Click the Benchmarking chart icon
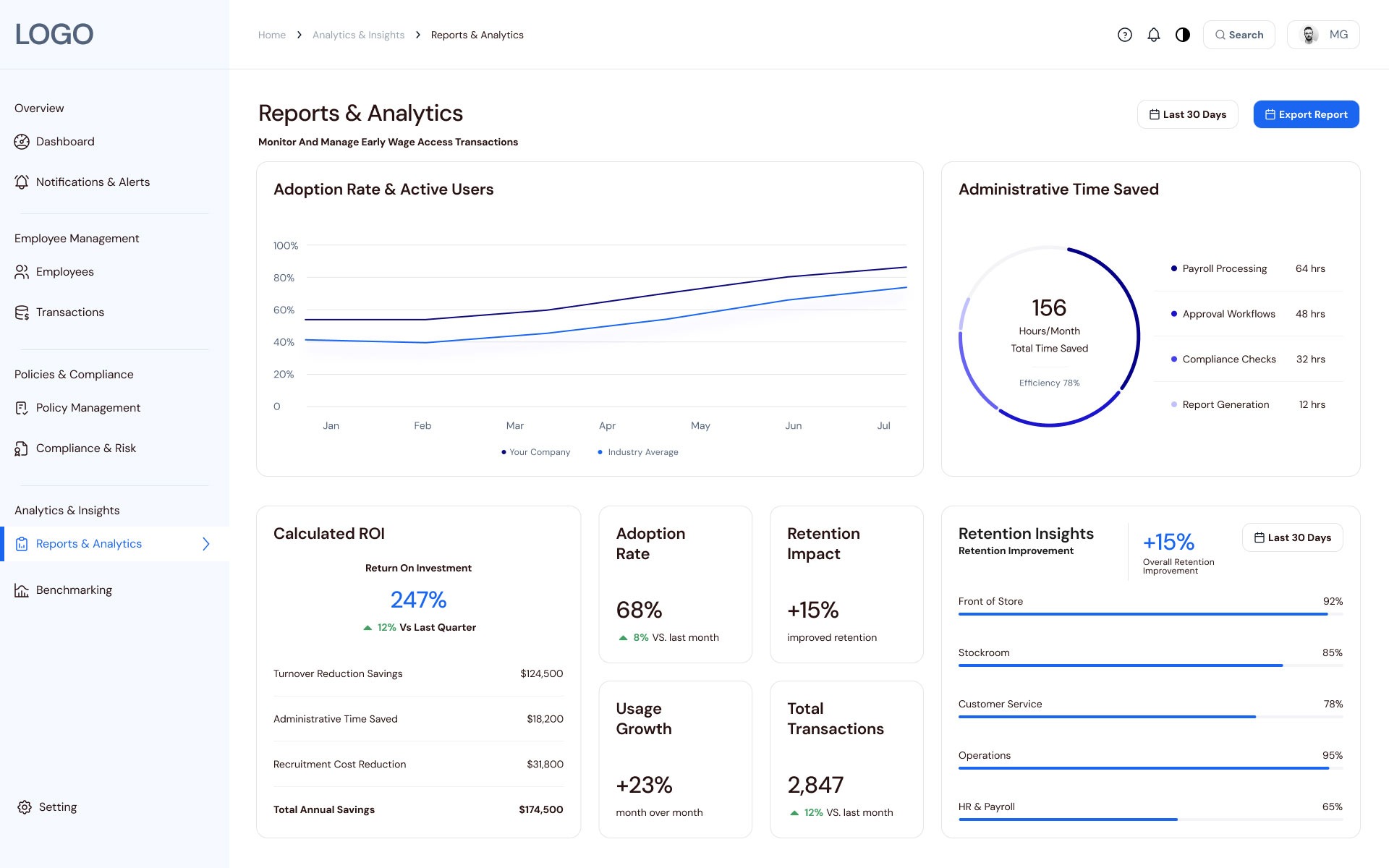 (x=22, y=590)
